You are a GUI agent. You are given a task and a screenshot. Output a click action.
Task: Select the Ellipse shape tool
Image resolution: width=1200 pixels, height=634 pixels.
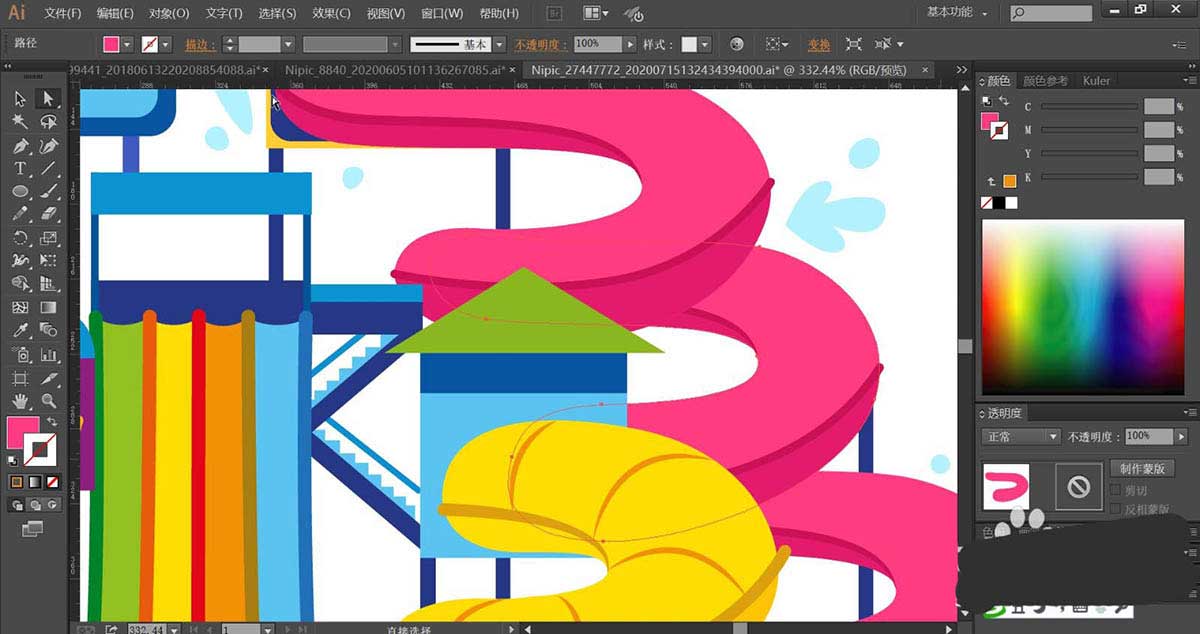tap(20, 191)
